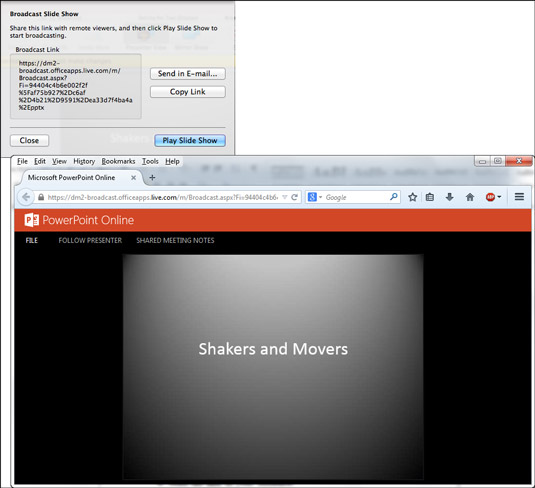Screen dimensions: 535x488
Task: Click the downloads arrow icon
Action: pos(450,197)
